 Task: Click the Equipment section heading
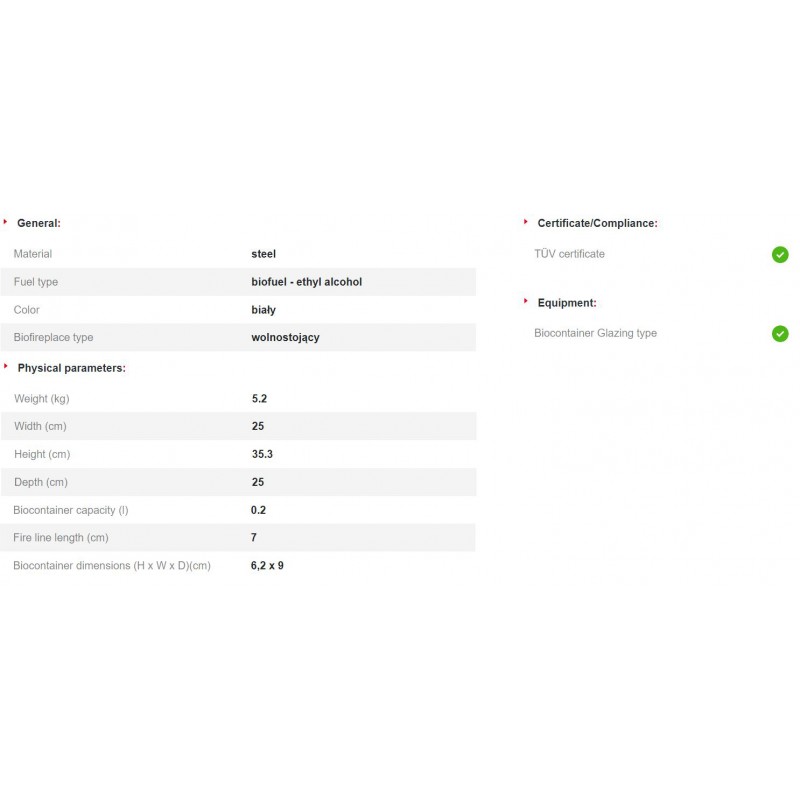point(566,303)
